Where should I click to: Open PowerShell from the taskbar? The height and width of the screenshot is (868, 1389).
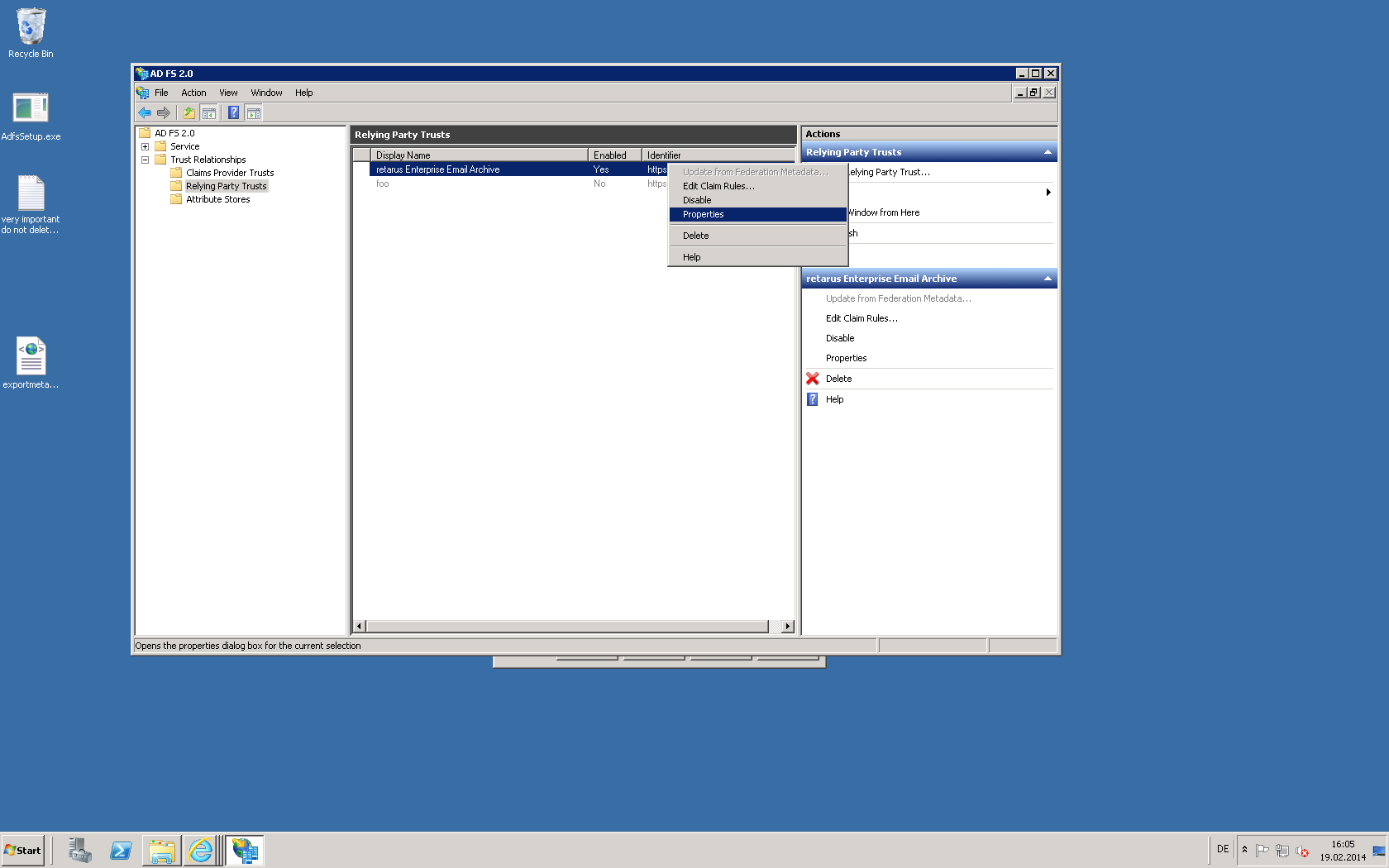(121, 851)
